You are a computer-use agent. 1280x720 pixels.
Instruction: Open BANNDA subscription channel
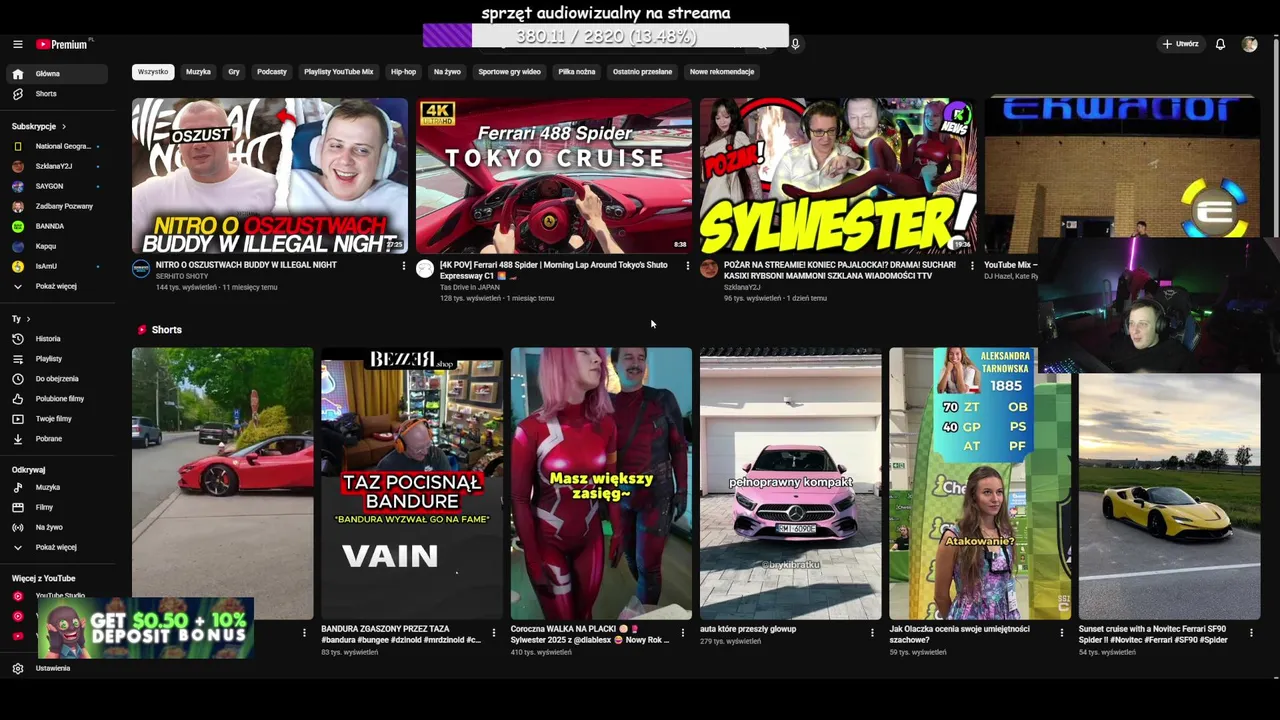click(58, 226)
